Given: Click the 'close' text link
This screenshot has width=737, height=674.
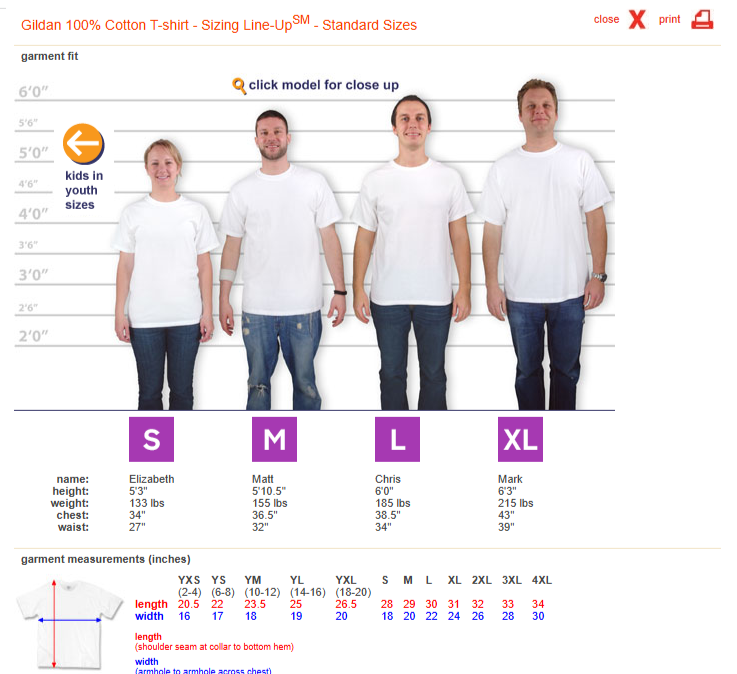Looking at the screenshot, I should click(606, 19).
